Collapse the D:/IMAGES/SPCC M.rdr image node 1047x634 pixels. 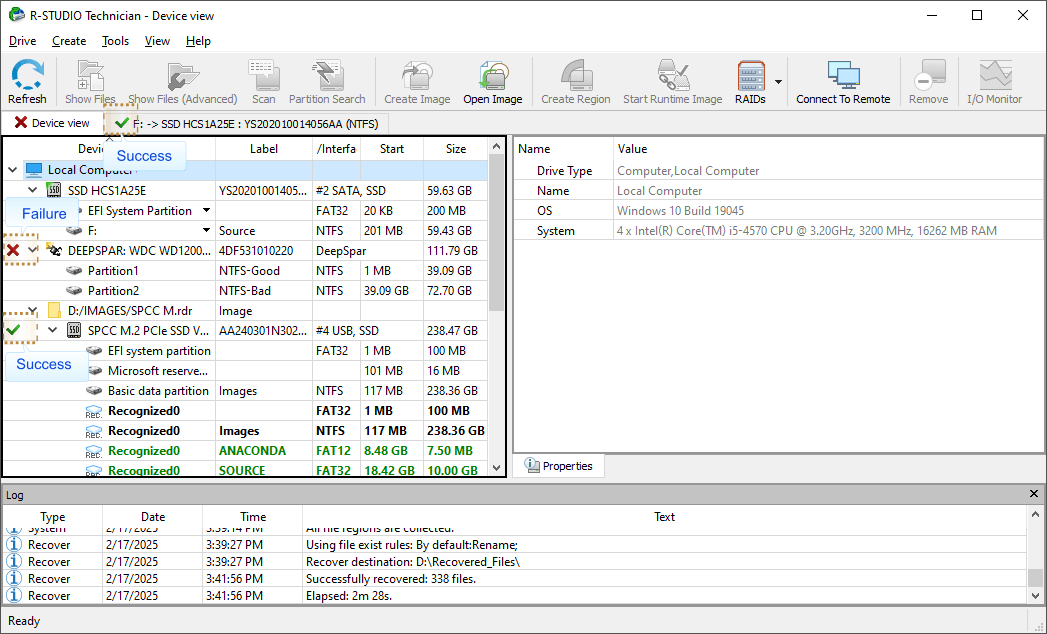coord(33,310)
